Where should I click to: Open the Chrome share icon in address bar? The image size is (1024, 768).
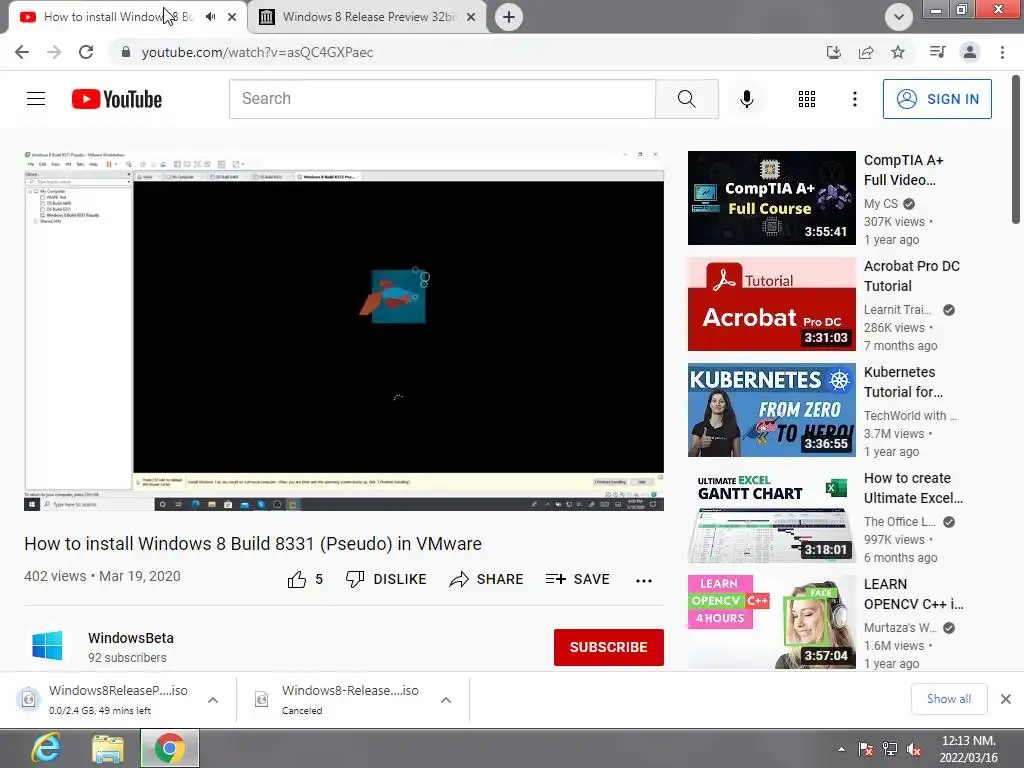(x=866, y=52)
